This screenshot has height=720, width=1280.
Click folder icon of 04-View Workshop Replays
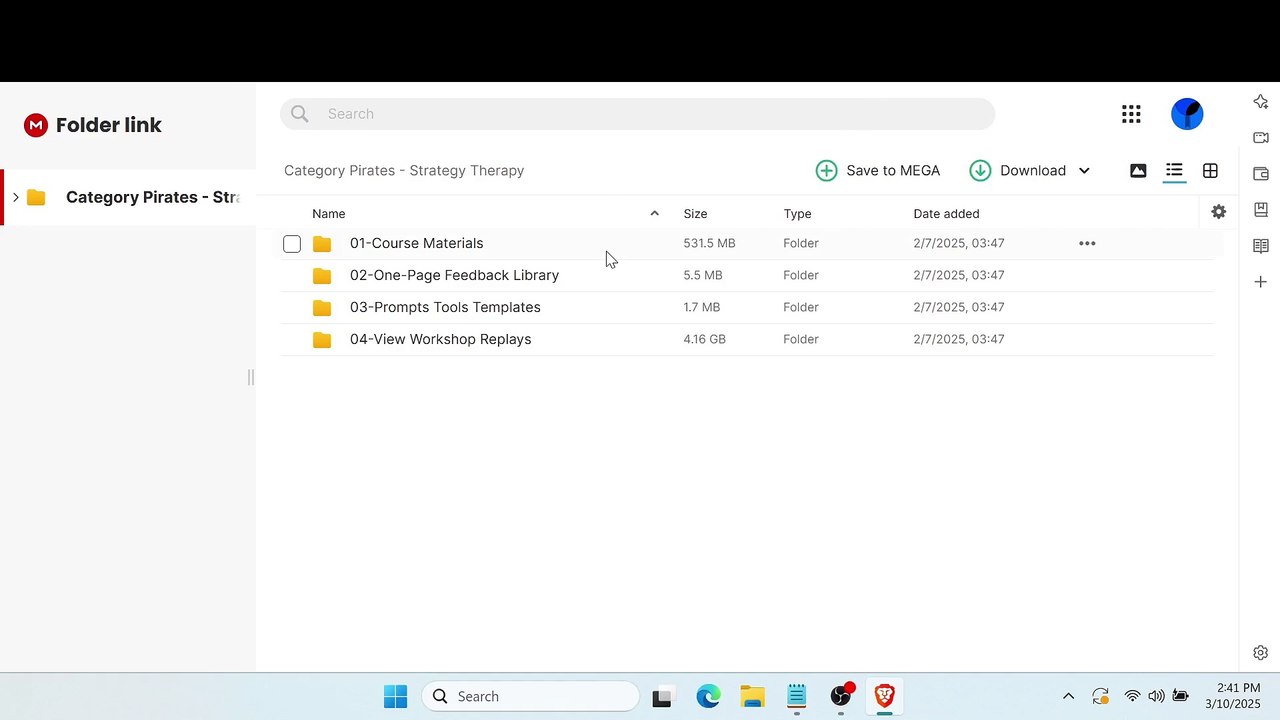click(x=322, y=339)
